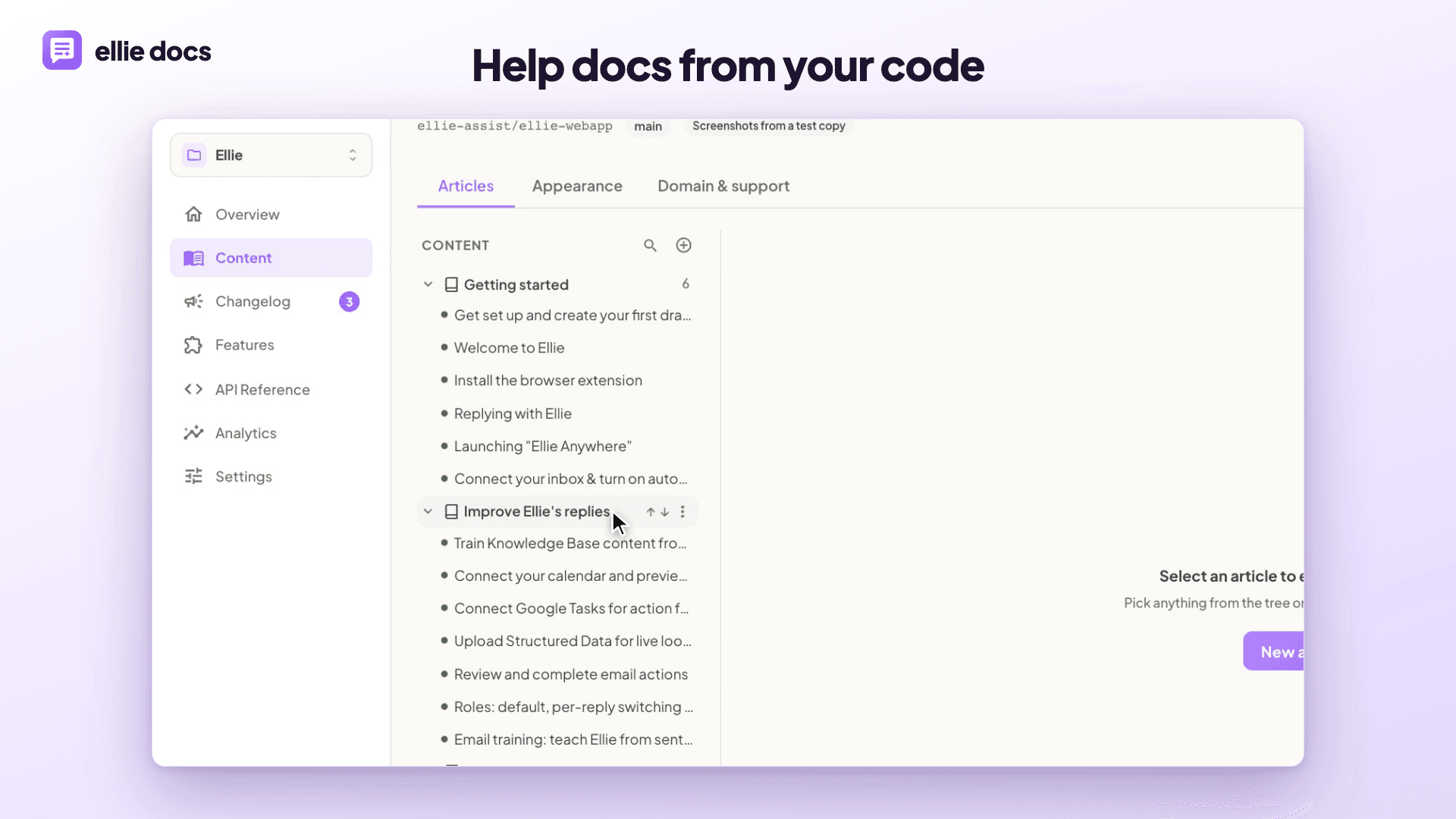Image resolution: width=1456 pixels, height=819 pixels.
Task: Collapse the Getting started section chevron
Action: tap(428, 284)
